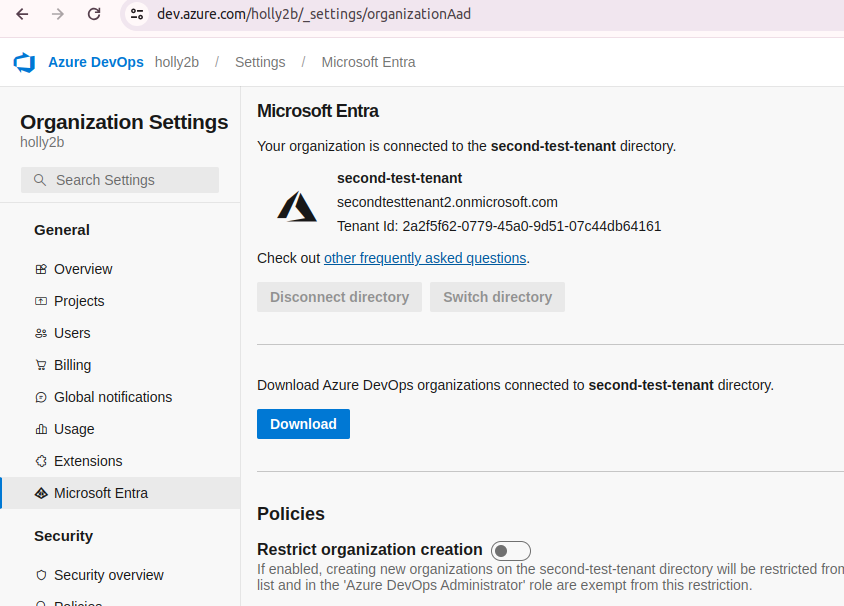Click the second-test-tenant name heading beside logo
This screenshot has height=606, width=844.
[399, 178]
